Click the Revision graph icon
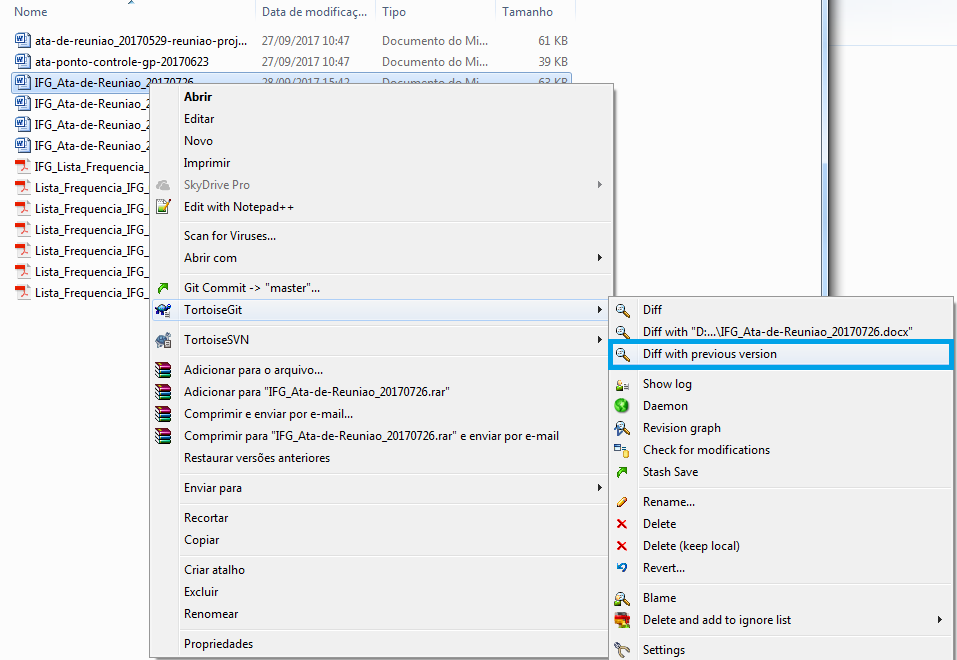Image resolution: width=957 pixels, height=660 pixels. point(622,428)
